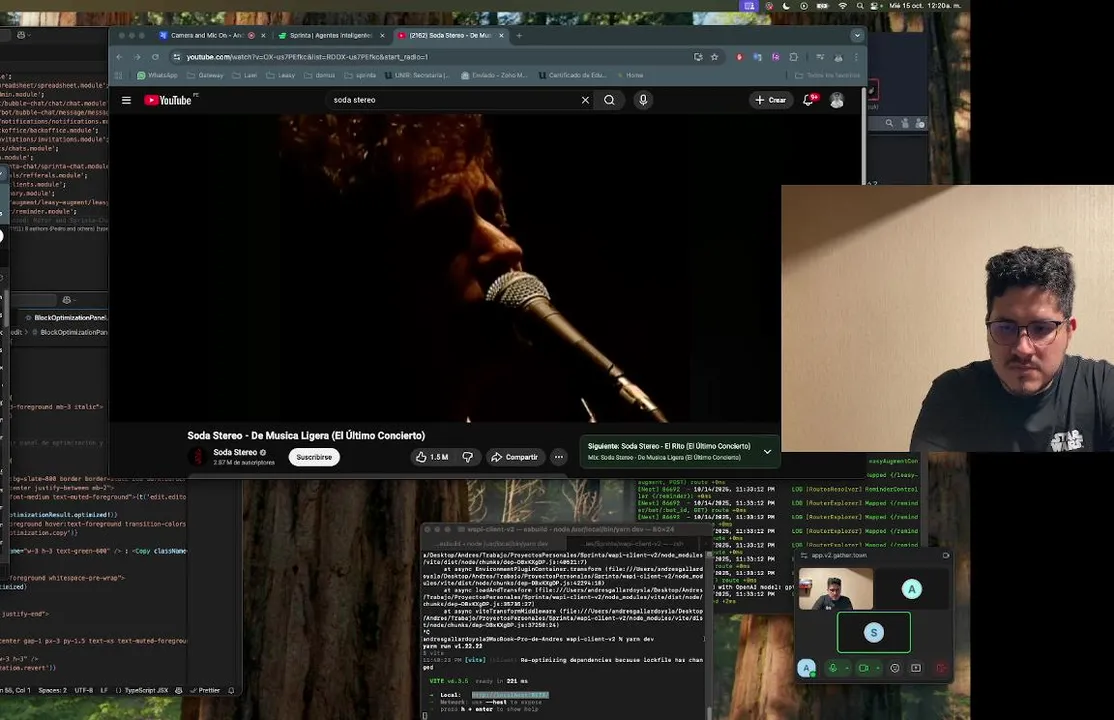Viewport: 1114px width, 720px height.
Task: Open the Soda Stereo channel avatar
Action: 198,457
